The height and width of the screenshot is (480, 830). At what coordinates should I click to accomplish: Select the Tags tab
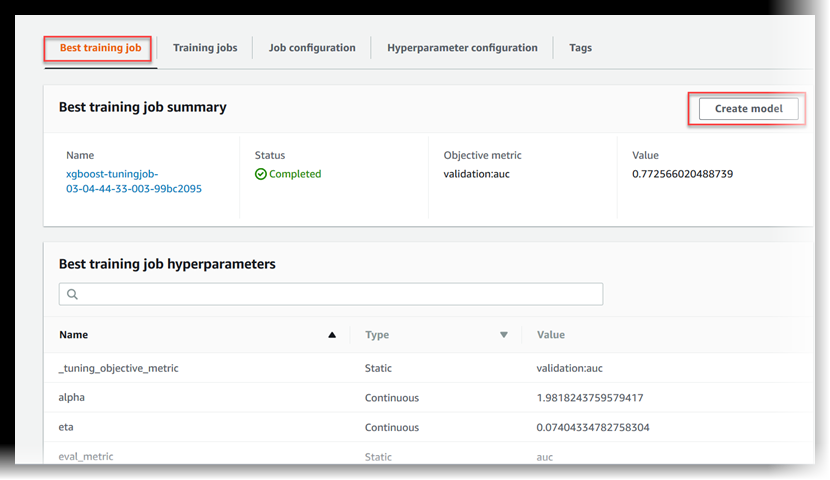[580, 48]
